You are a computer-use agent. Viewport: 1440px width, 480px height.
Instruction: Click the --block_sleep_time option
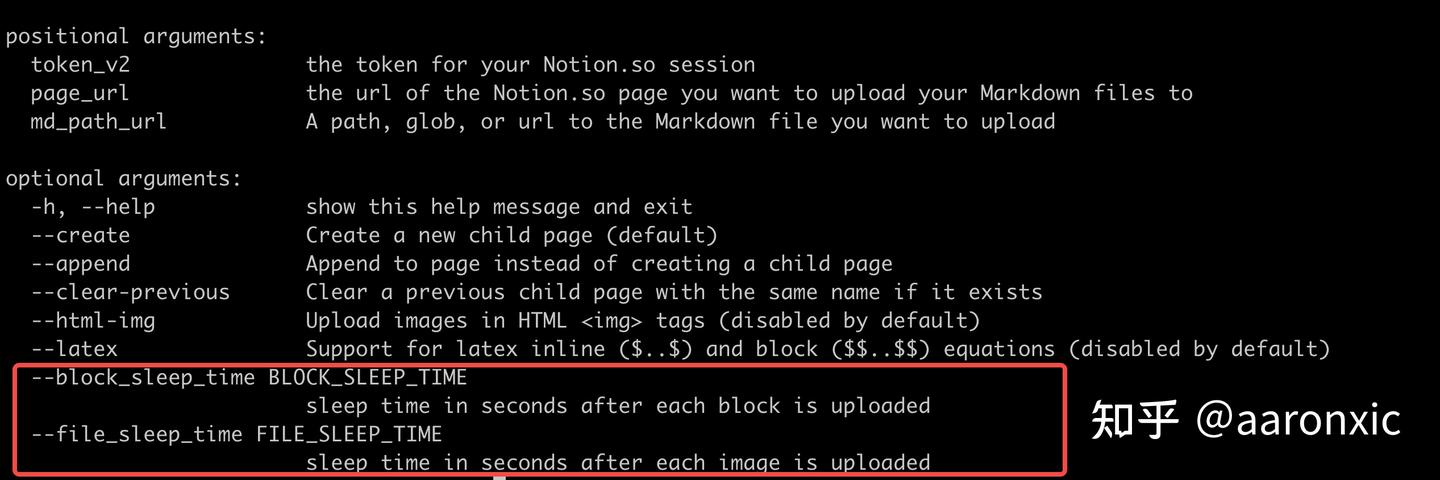[143, 379]
